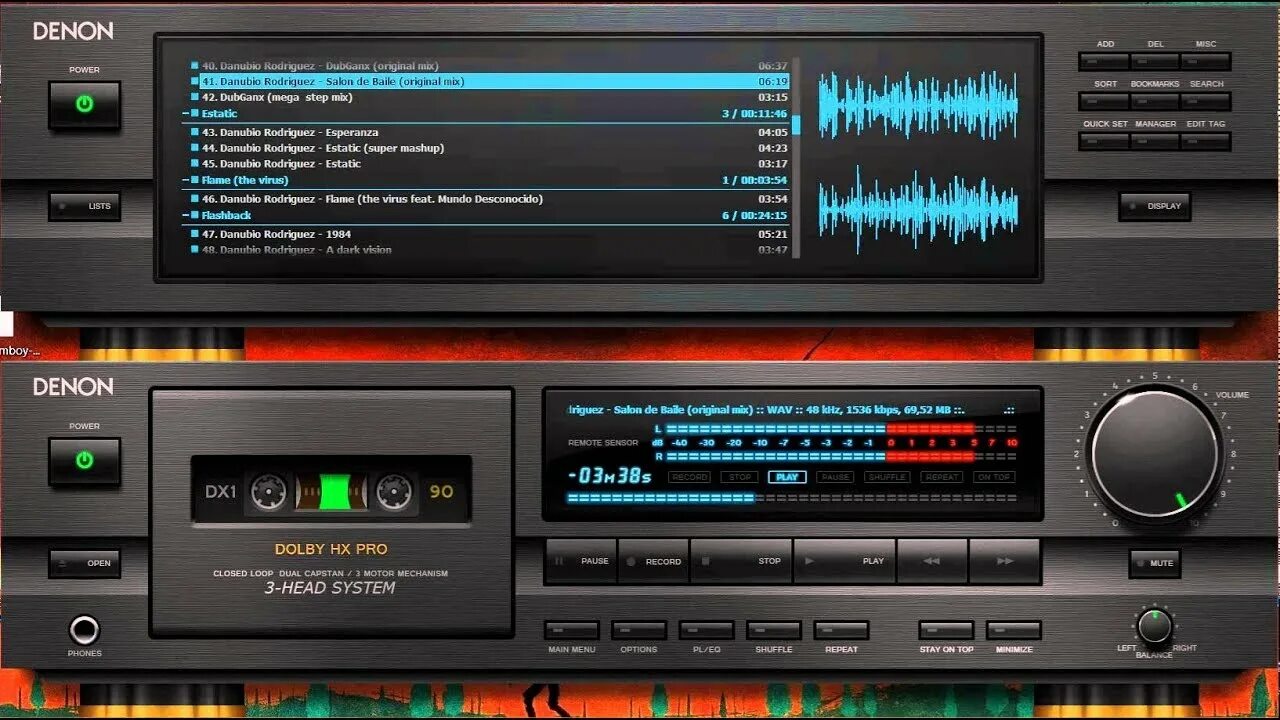Screen dimensions: 1280x720
Task: Click the 3 / 00:11:46 Estatic group total
Action: click(755, 114)
